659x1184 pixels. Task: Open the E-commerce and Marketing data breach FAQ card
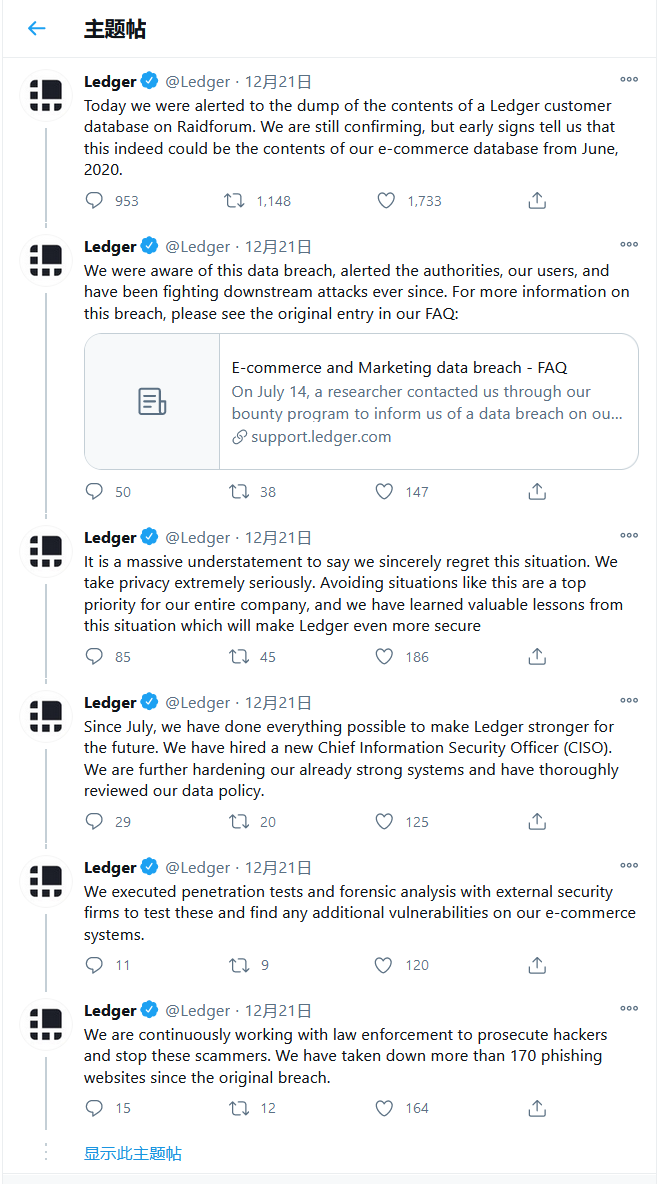361,401
